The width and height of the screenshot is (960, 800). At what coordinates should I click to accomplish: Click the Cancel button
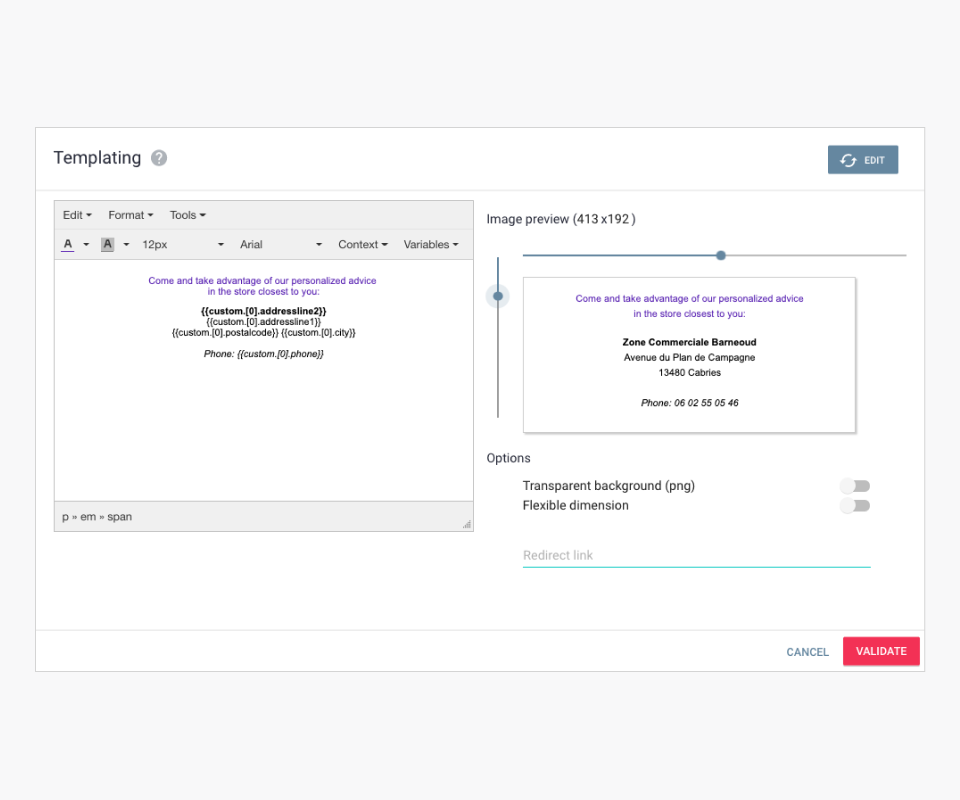(x=807, y=652)
